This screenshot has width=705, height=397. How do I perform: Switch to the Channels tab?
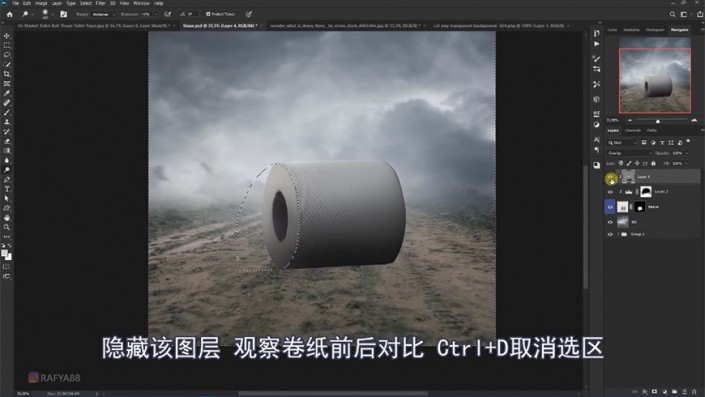pos(633,130)
